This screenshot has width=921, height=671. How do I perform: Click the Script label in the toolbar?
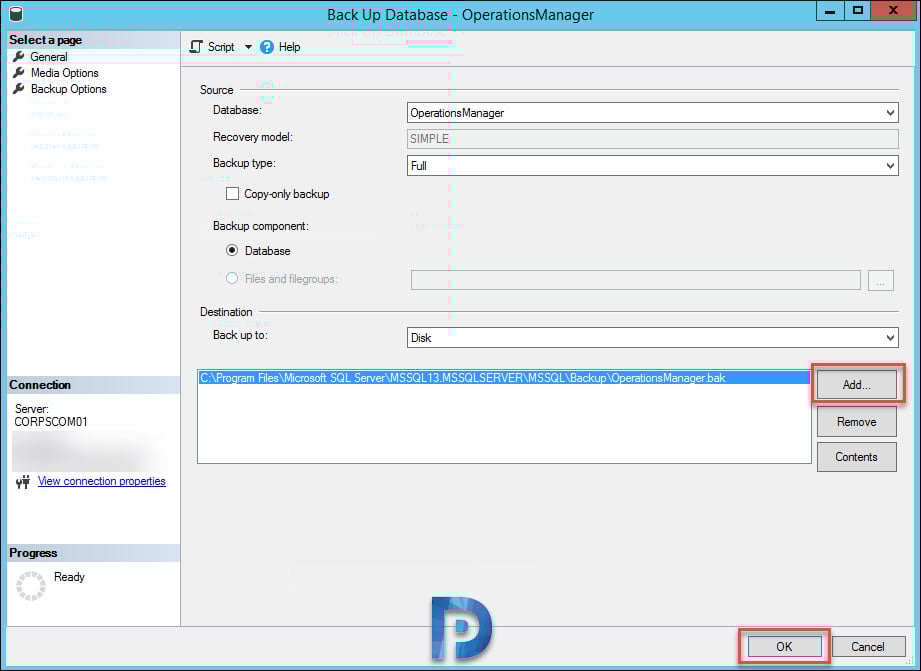click(221, 47)
